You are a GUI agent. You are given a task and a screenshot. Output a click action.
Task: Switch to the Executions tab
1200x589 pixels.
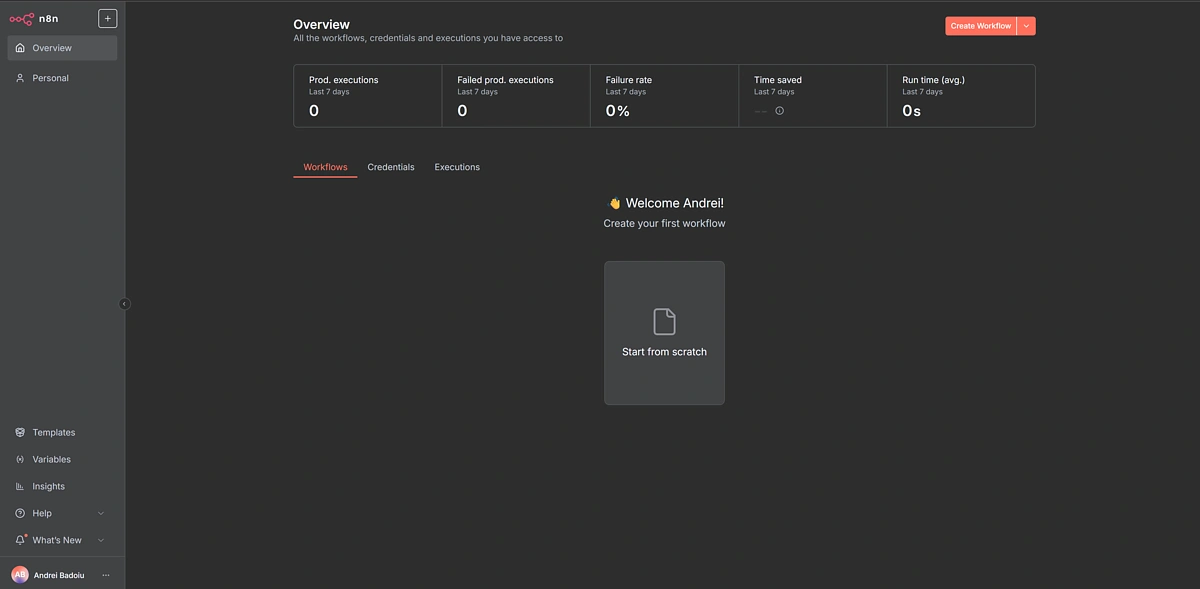coord(457,167)
